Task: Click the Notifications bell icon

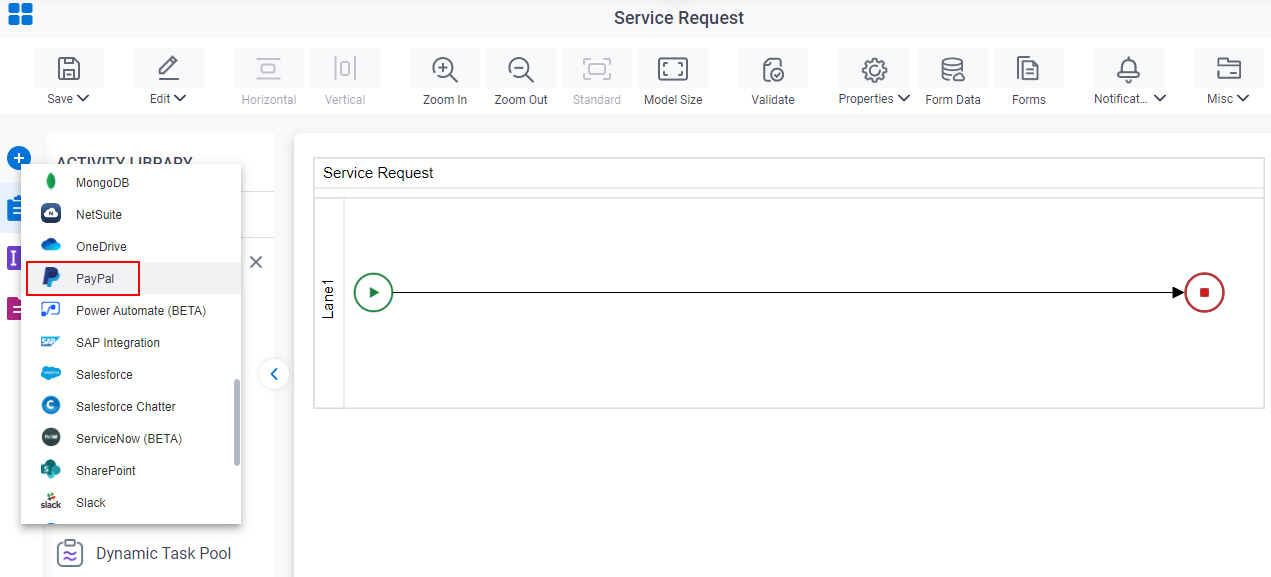Action: (1129, 69)
